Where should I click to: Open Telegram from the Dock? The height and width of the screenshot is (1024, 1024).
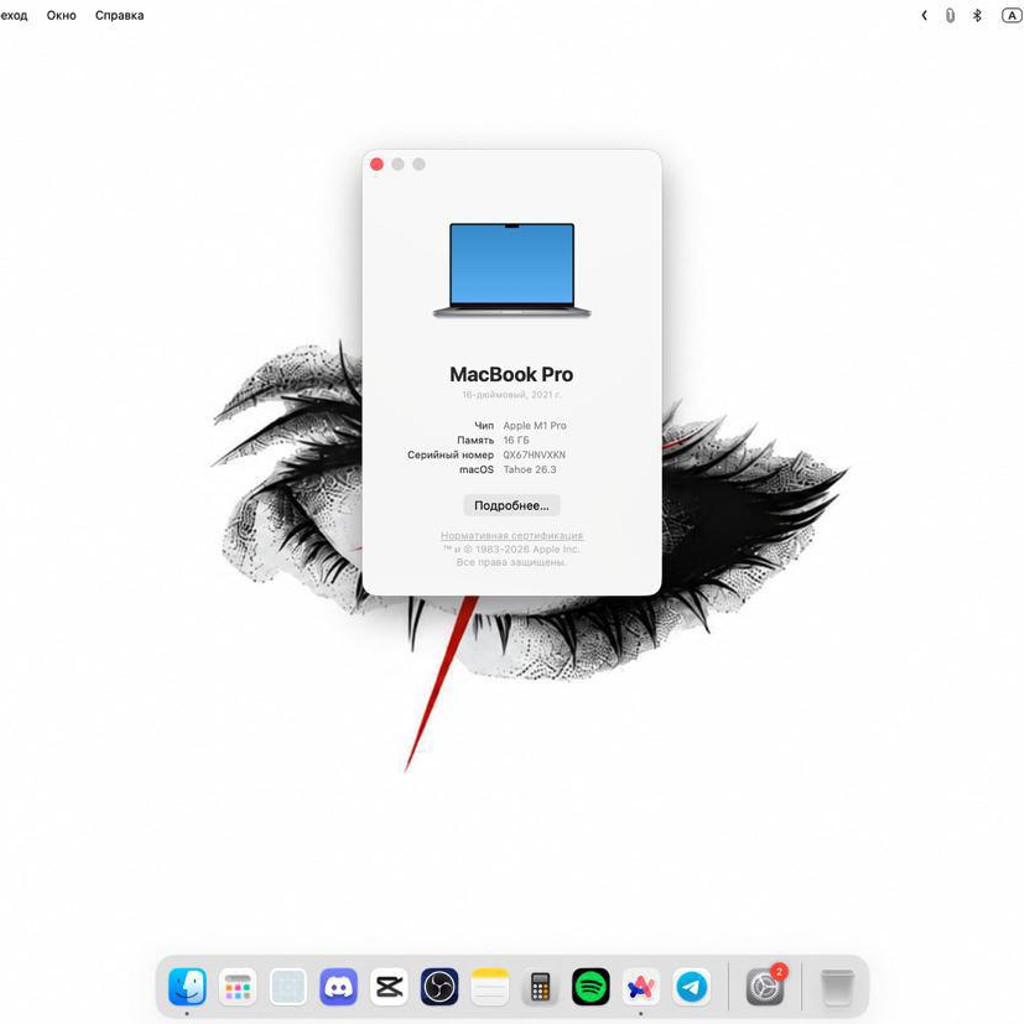tap(691, 986)
